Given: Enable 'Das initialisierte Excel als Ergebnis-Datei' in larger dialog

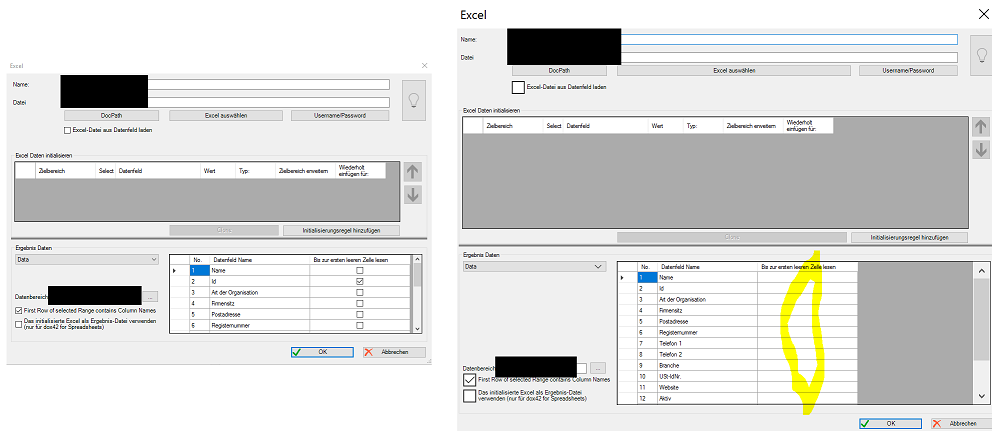Looking at the screenshot, I should coord(469,396).
